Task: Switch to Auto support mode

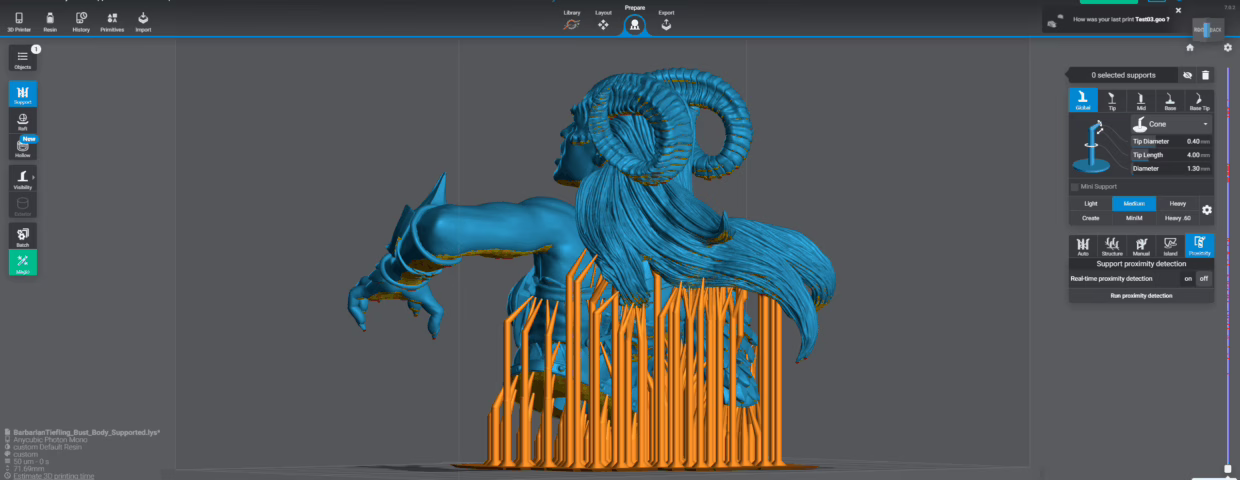Action: (1083, 246)
